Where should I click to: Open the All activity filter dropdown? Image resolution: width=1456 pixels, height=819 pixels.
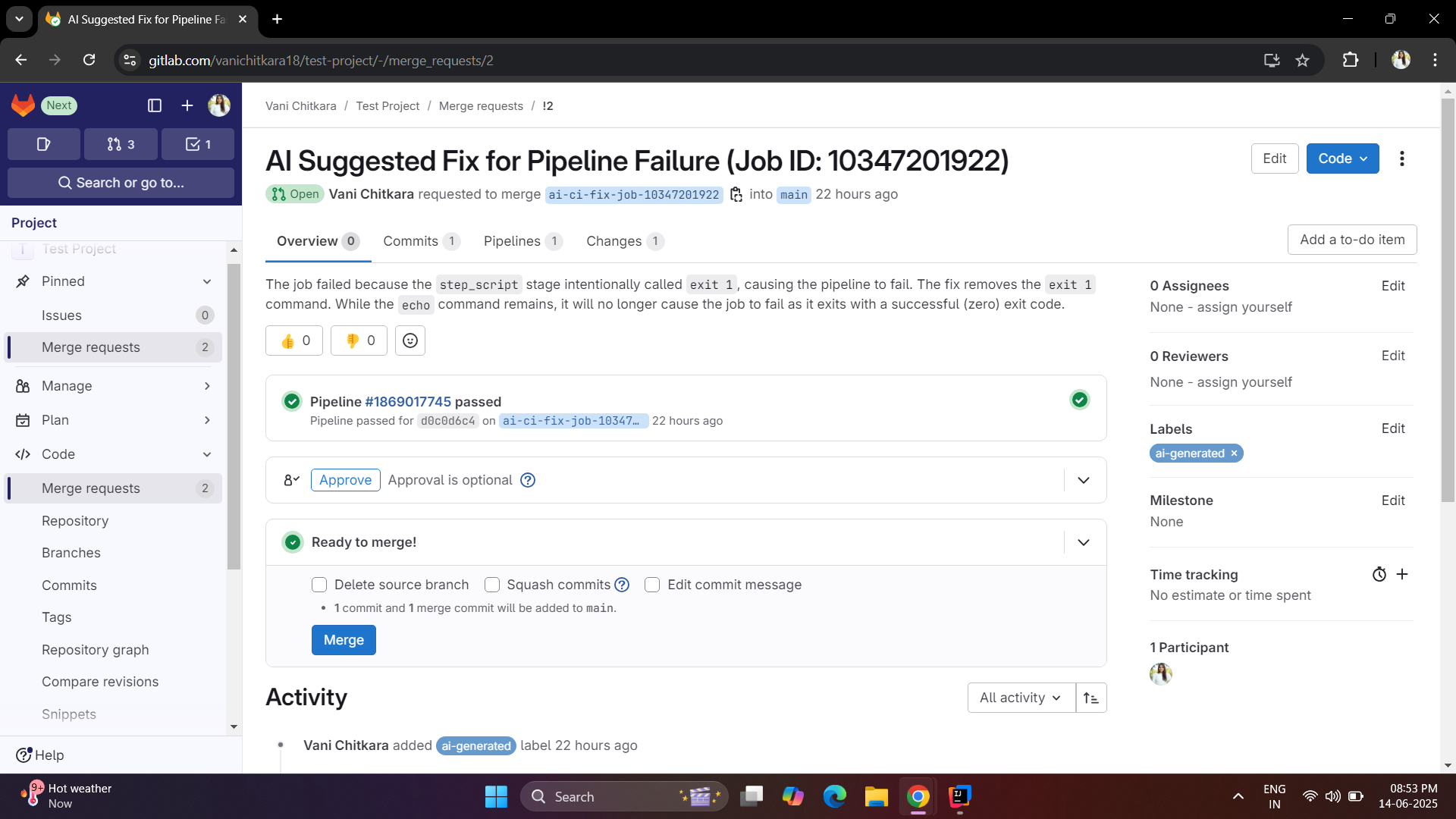pyautogui.click(x=1021, y=698)
